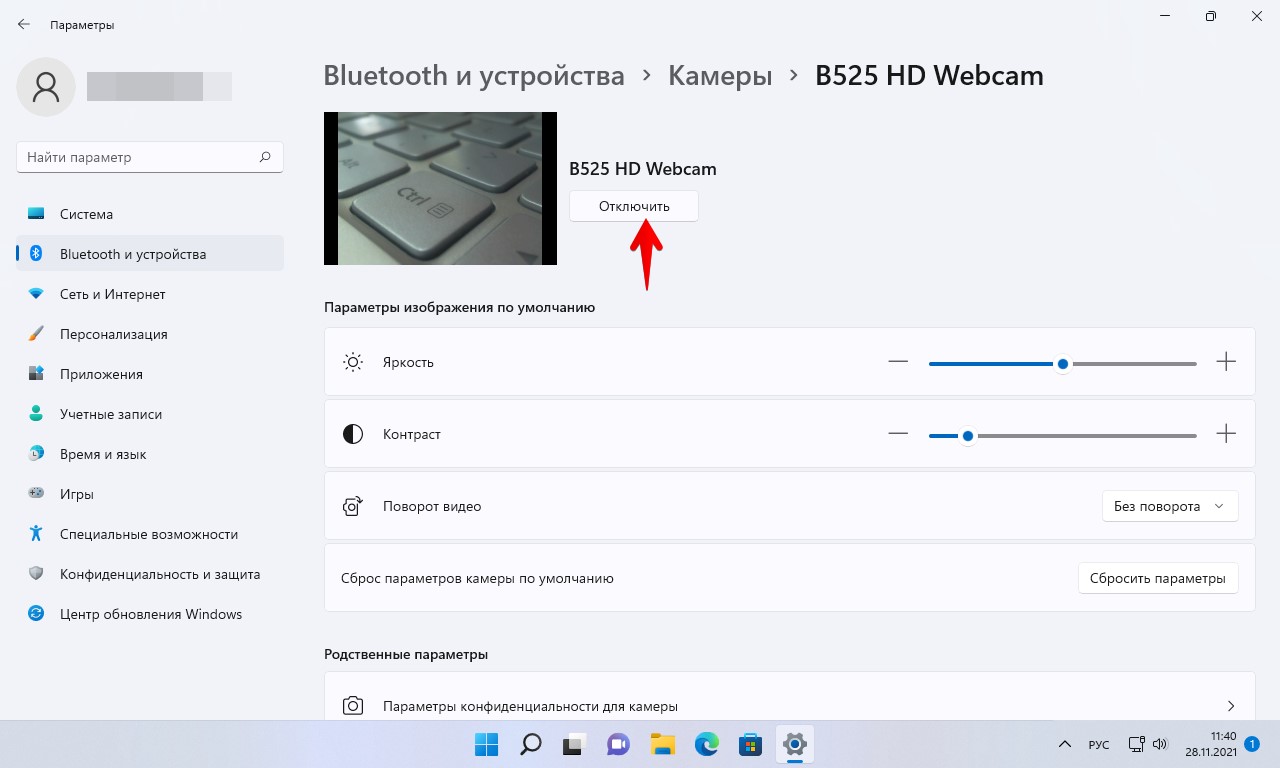This screenshot has width=1280, height=768.
Task: Click the Яркость slider track
Action: [1063, 363]
